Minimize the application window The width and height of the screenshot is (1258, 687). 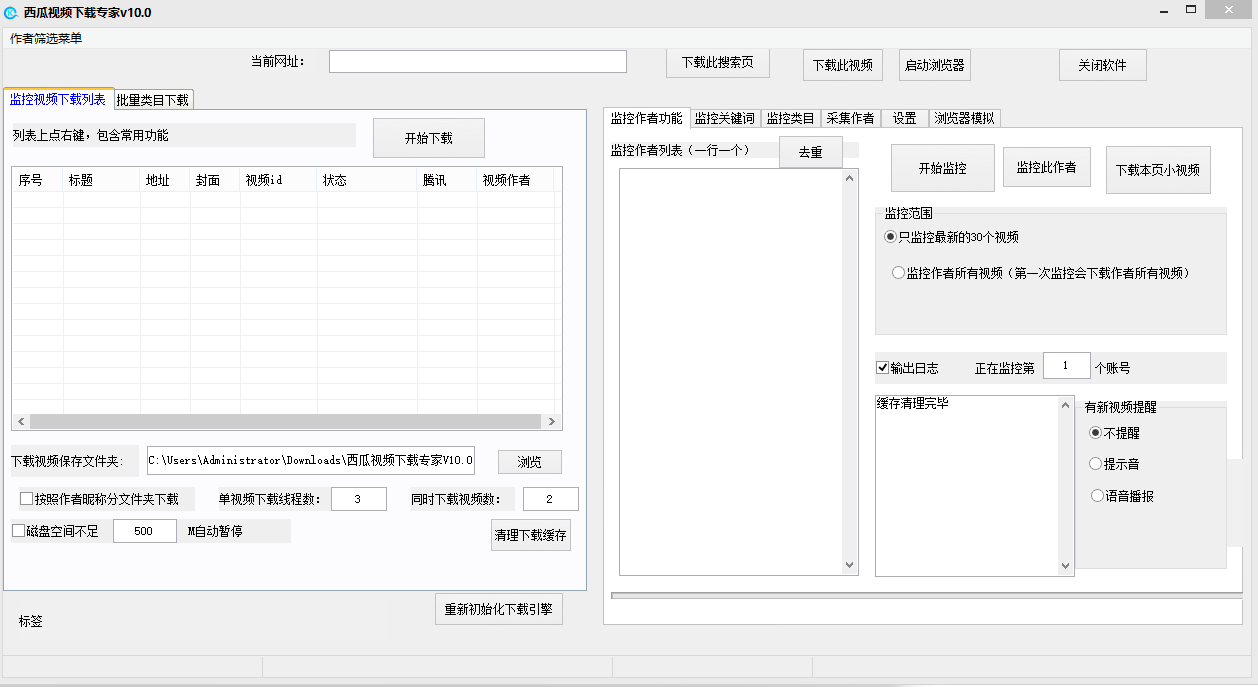(1163, 11)
